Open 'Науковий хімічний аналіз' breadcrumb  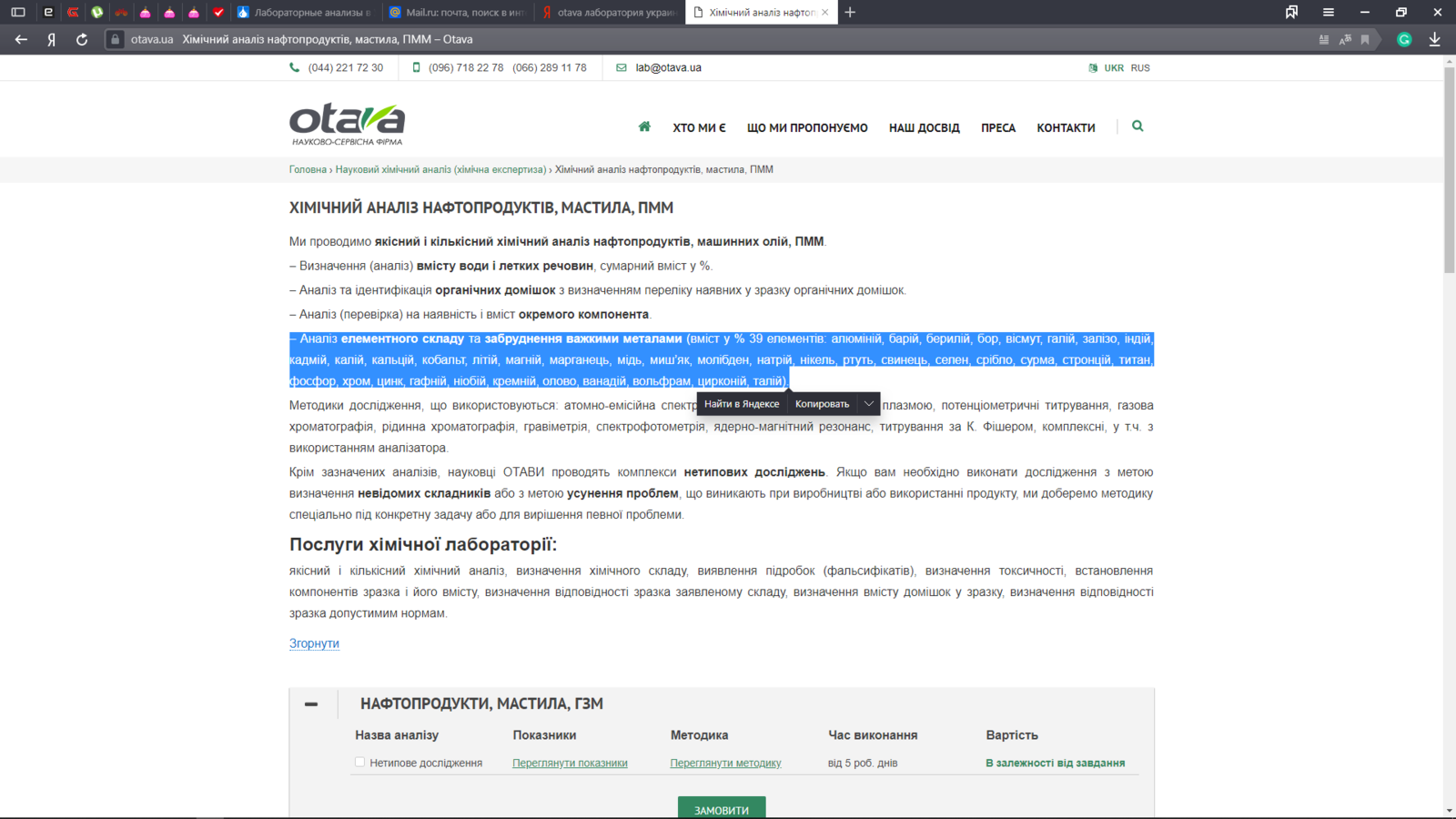pos(440,170)
